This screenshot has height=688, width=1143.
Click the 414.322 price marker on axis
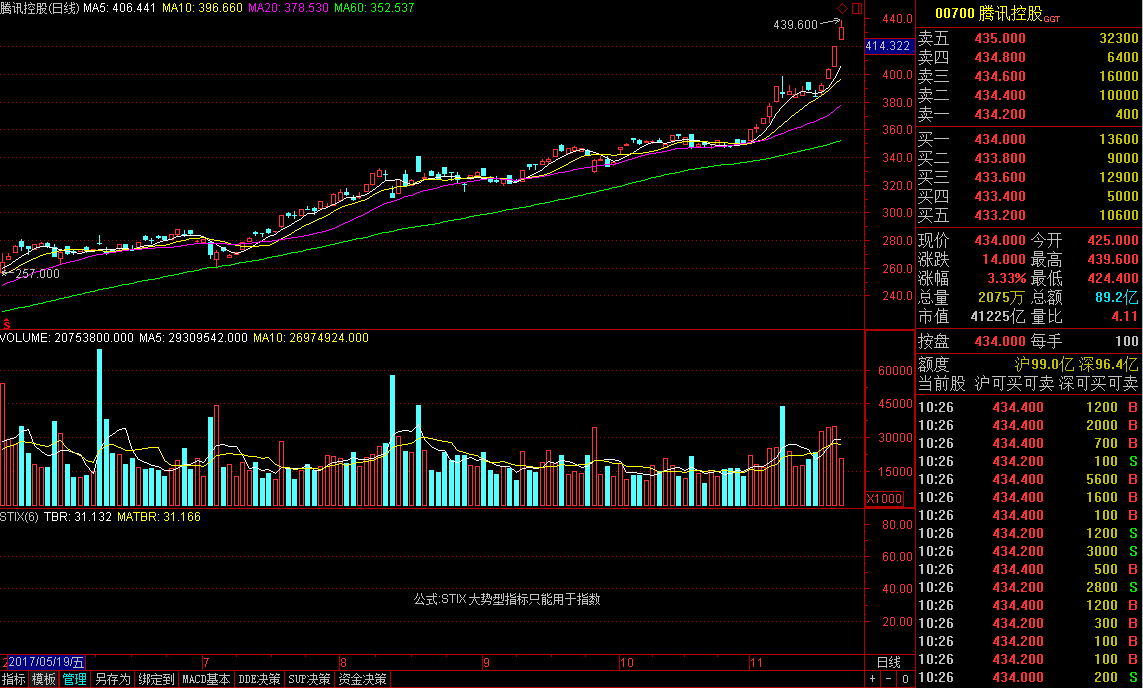click(887, 46)
